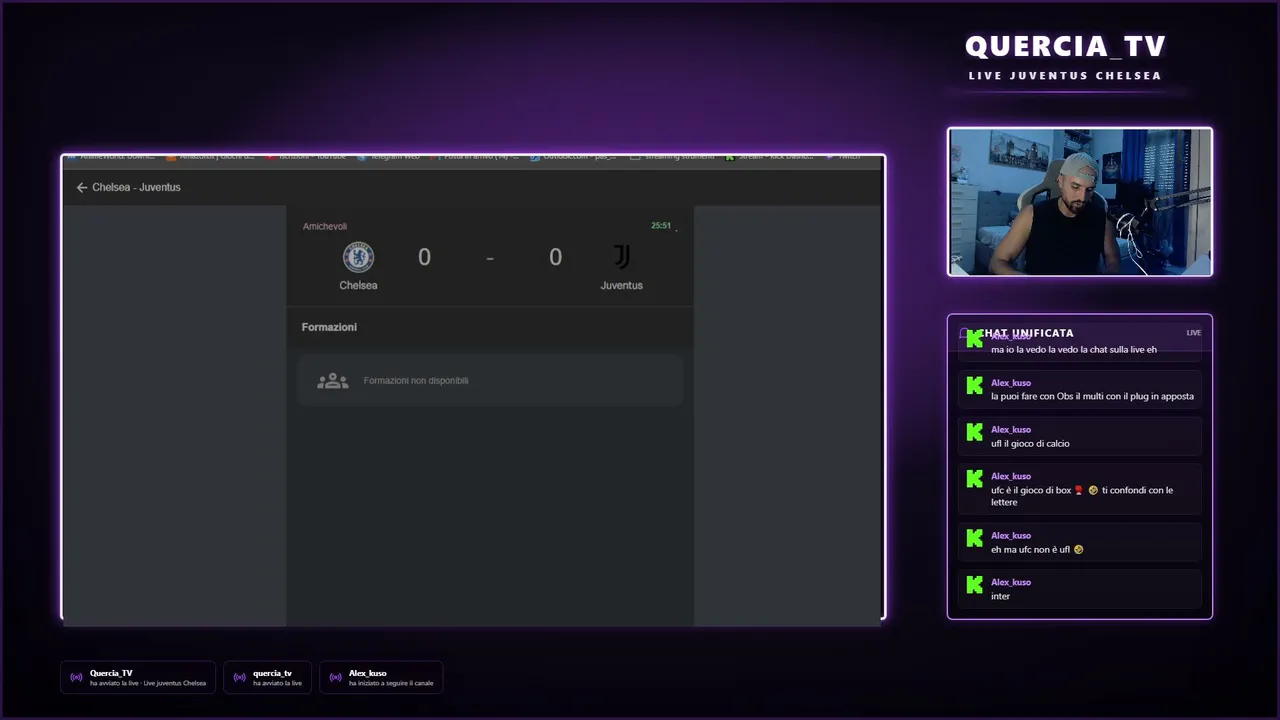
Task: Click the 'Chelsea - Juventus' page title
Action: 136,187
